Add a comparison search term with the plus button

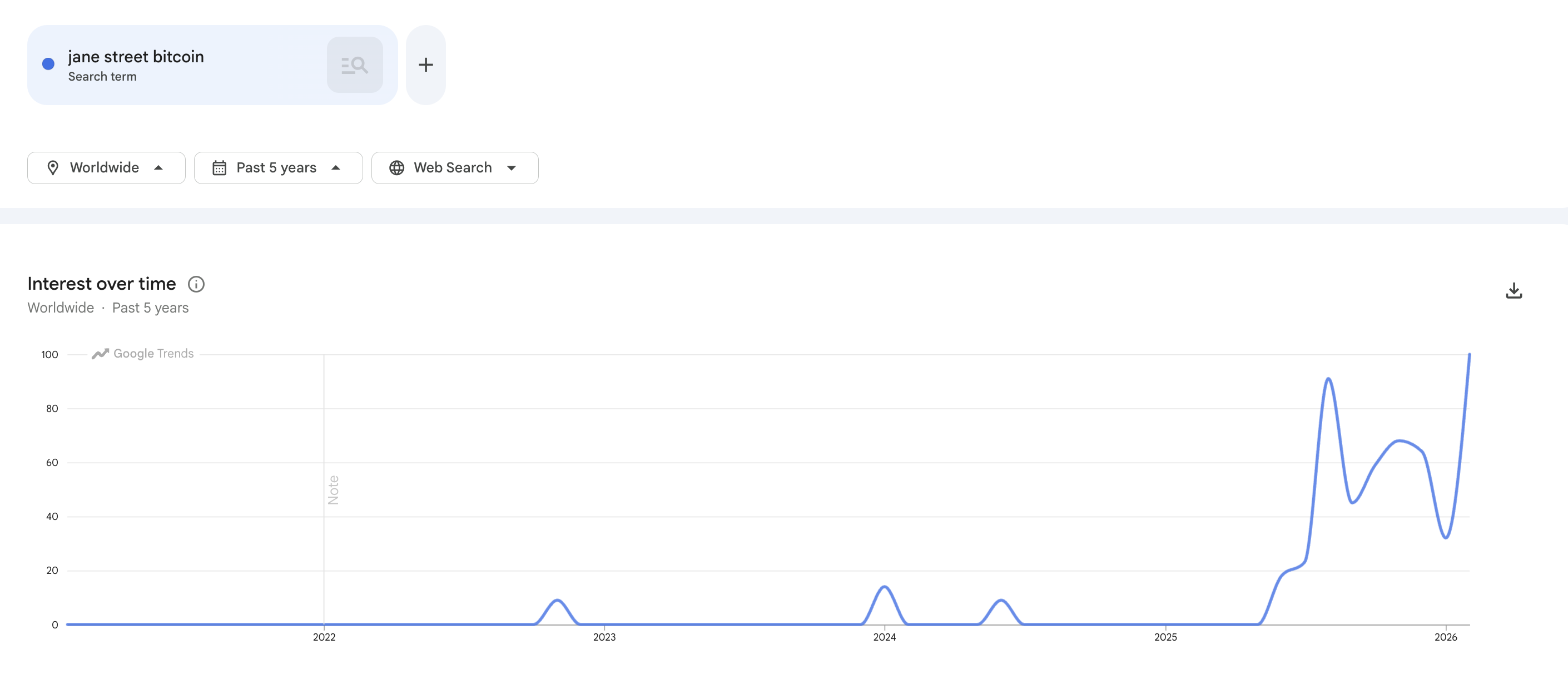click(425, 65)
